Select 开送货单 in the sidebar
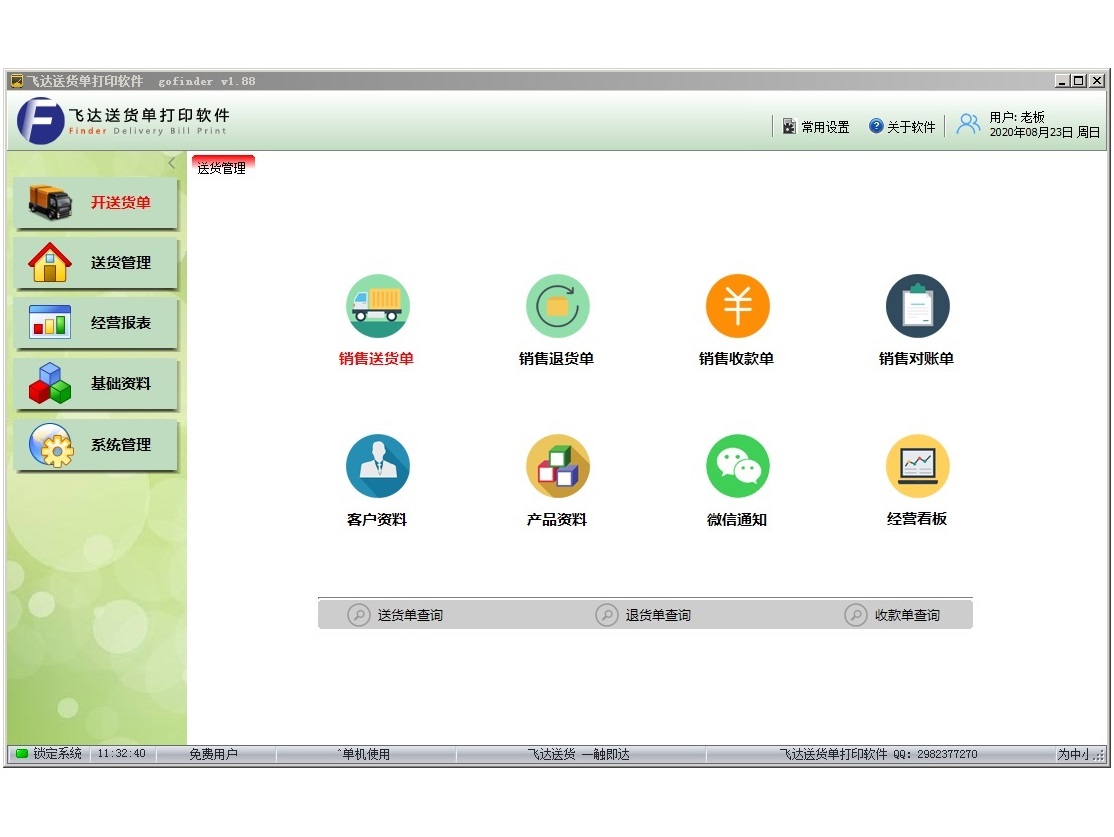 click(x=96, y=203)
